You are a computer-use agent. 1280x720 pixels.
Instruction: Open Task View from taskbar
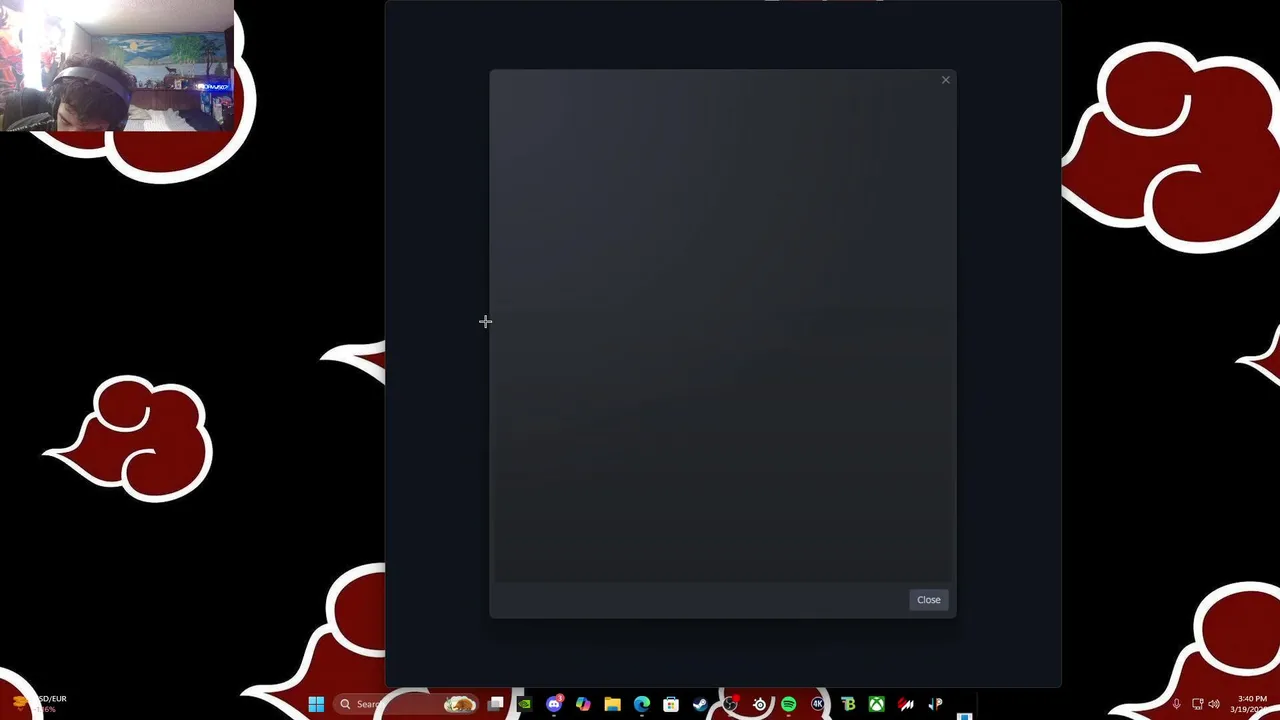pyautogui.click(x=496, y=704)
